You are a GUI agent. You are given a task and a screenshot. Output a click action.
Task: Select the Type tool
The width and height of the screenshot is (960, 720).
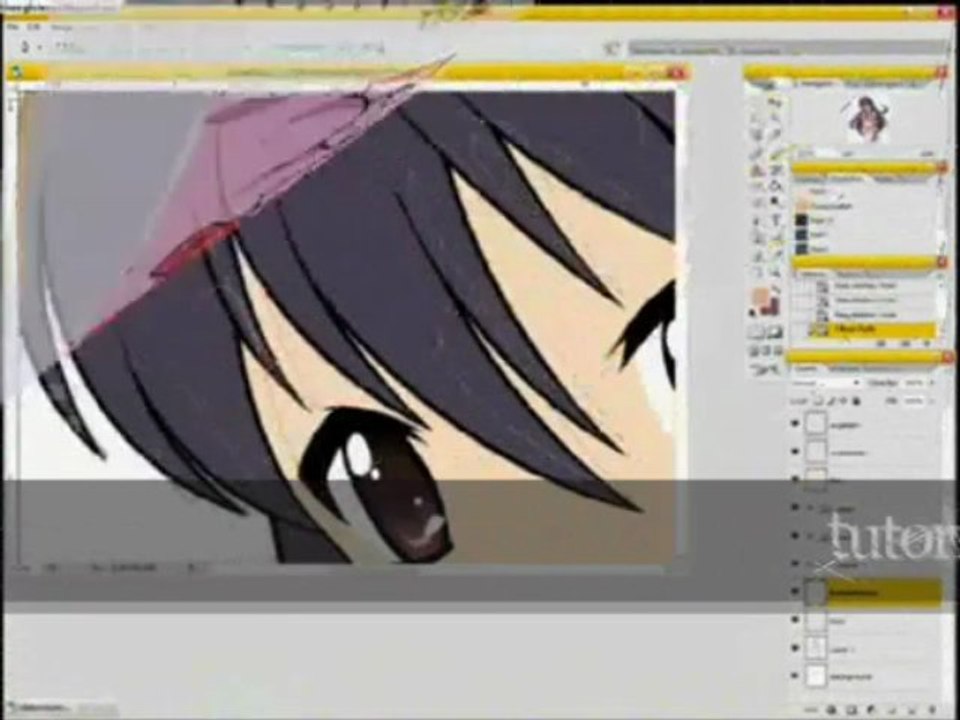click(x=776, y=220)
